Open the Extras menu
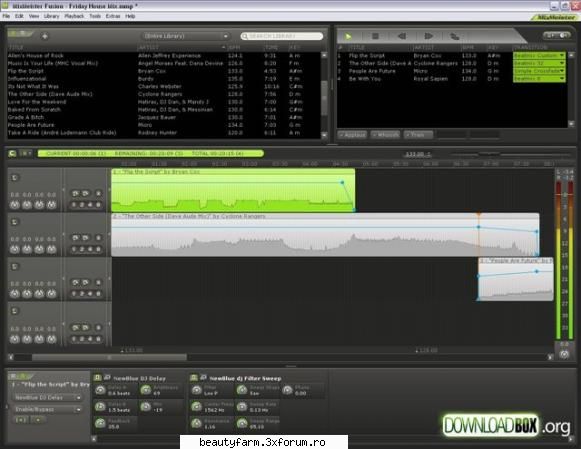 [x=113, y=16]
